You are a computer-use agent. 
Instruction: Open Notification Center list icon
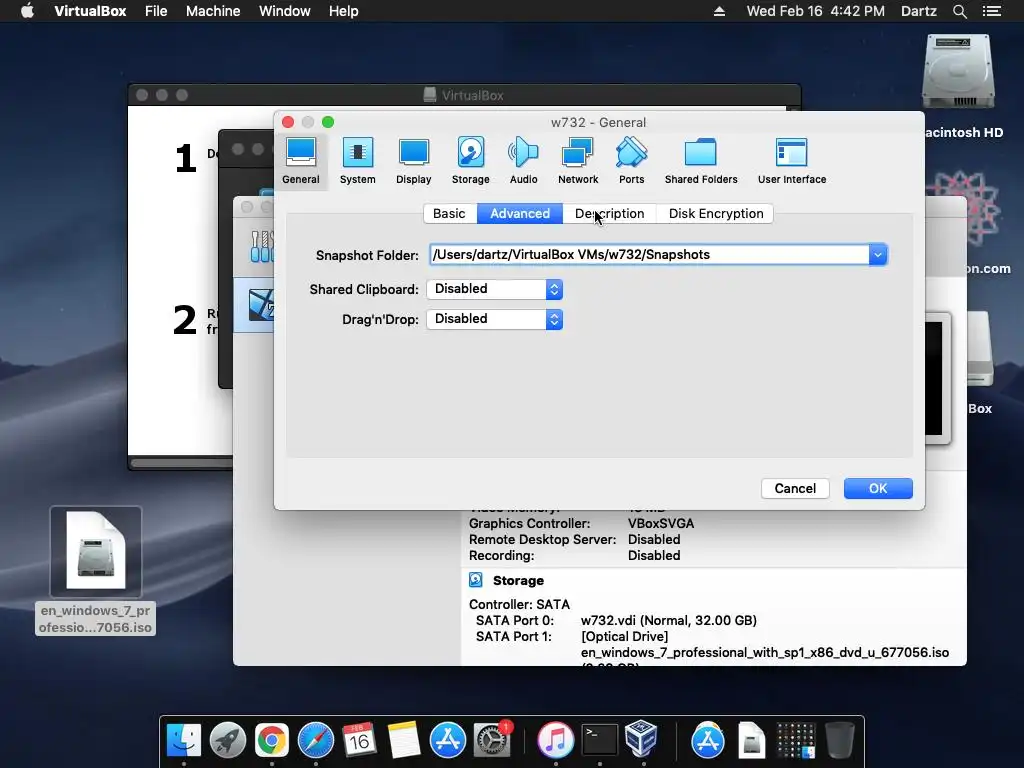click(991, 11)
